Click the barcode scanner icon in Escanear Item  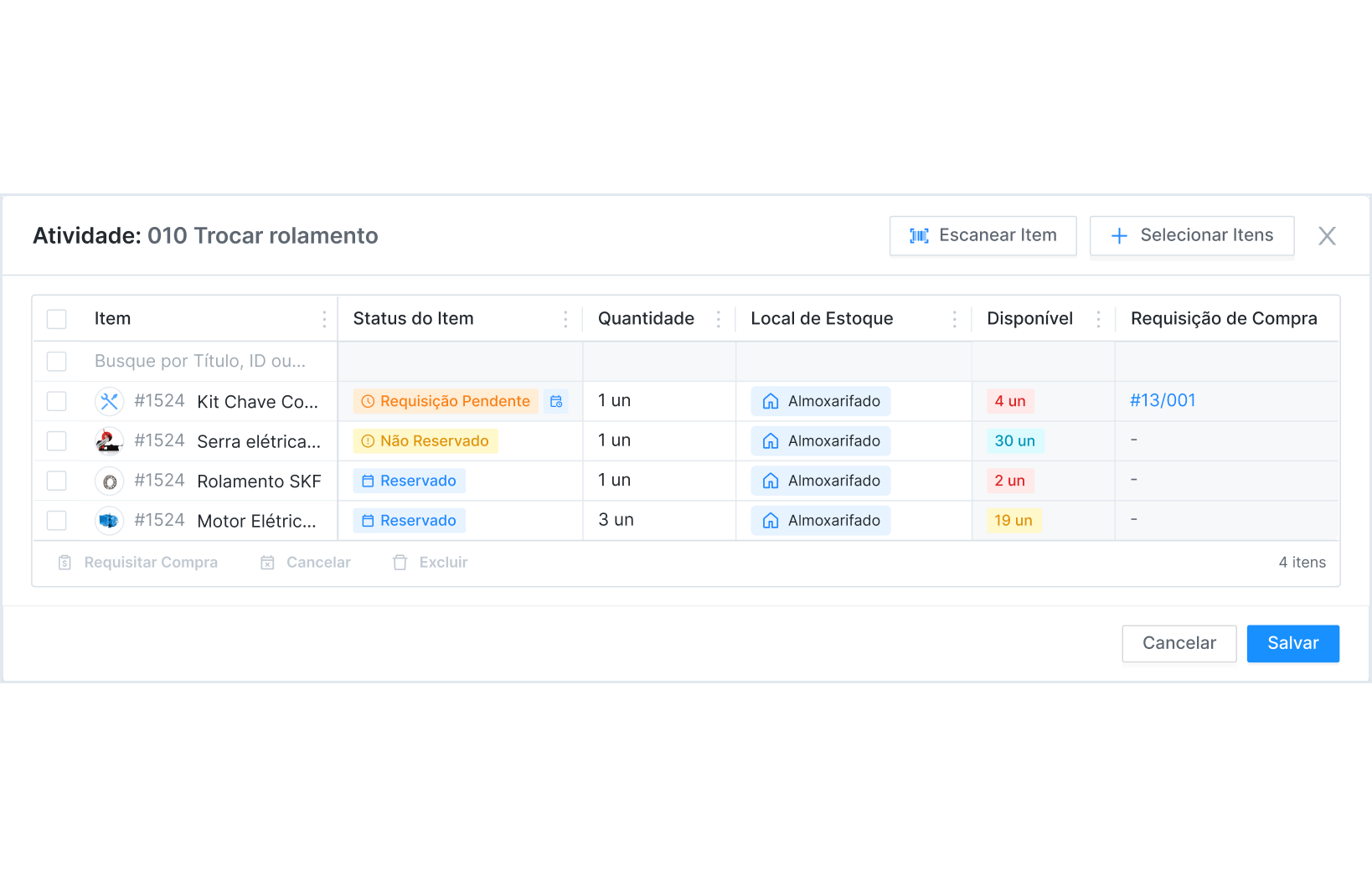pyautogui.click(x=919, y=236)
